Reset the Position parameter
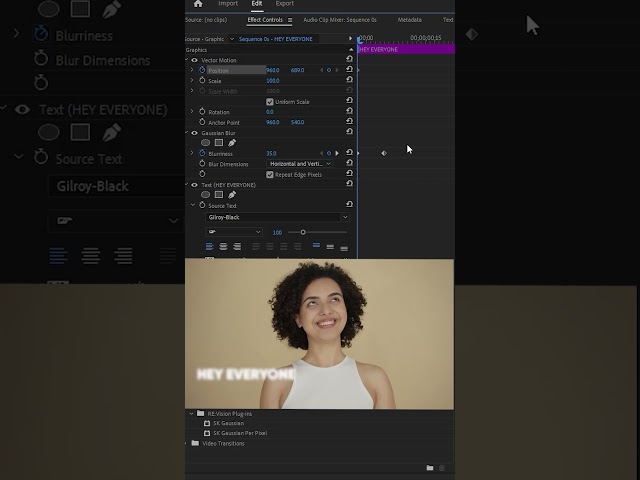Screen dimensions: 640x480 pos(349,69)
